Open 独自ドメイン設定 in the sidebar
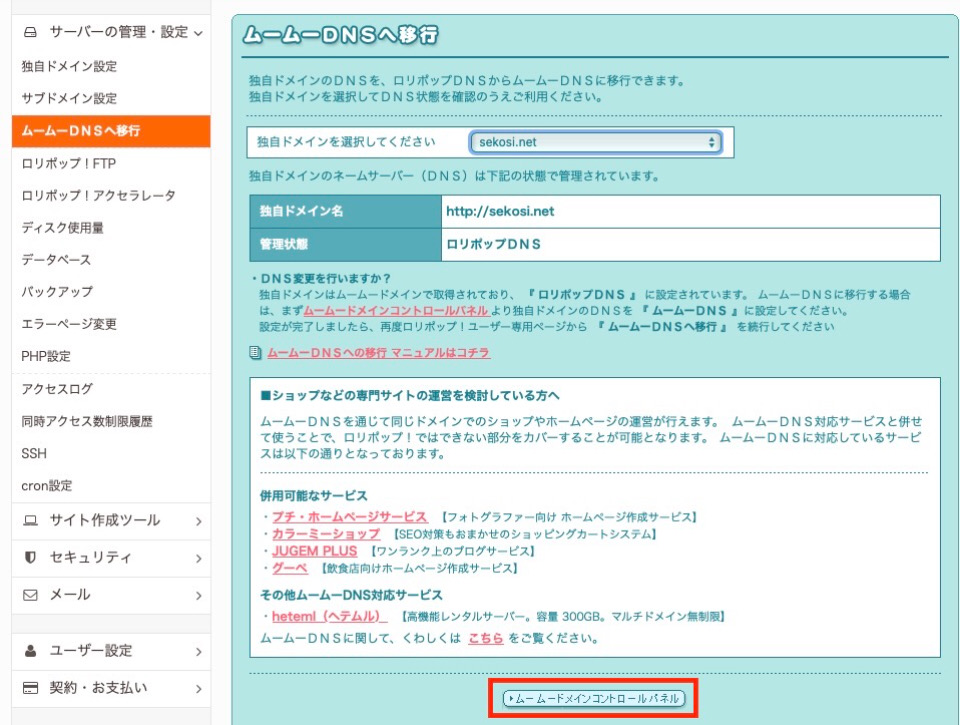The width and height of the screenshot is (960, 725). click(69, 66)
